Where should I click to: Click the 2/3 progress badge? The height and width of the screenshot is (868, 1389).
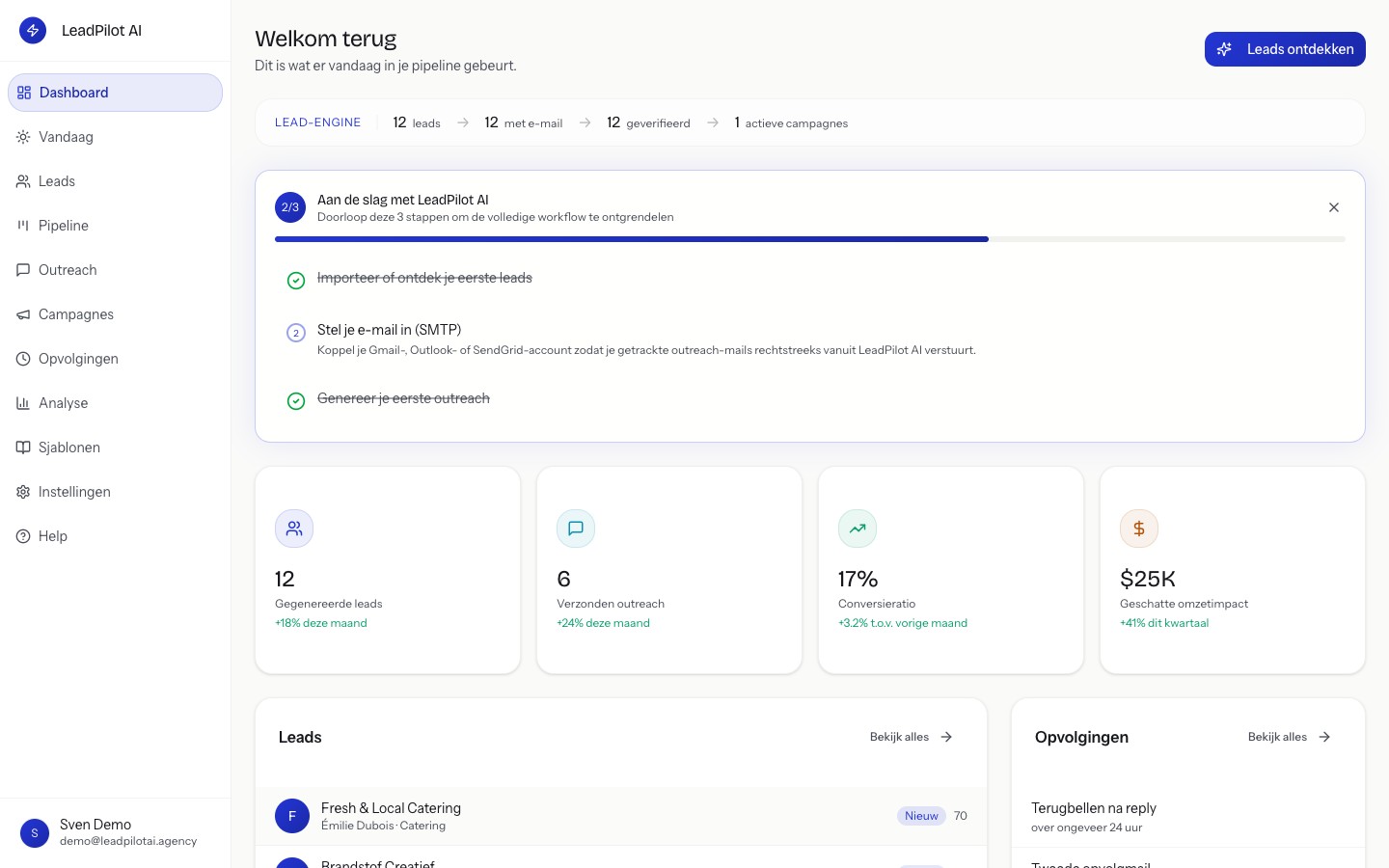point(290,207)
